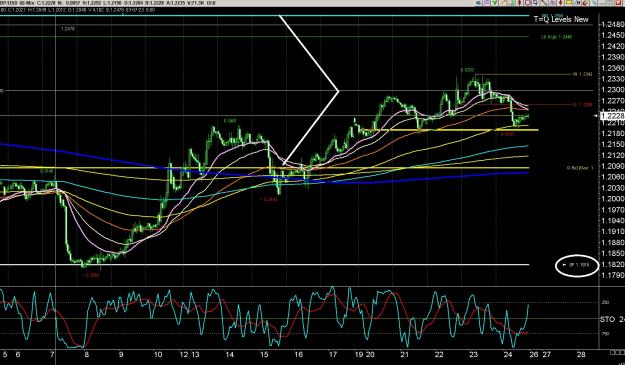Click the 1.1820 price axis label
The image size is (625, 365).
613,264
